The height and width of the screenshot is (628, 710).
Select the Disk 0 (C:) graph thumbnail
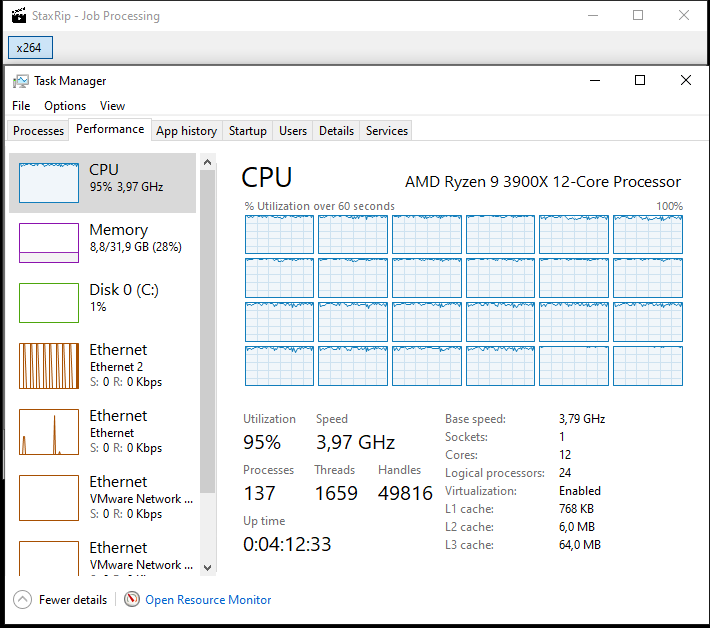coord(49,303)
